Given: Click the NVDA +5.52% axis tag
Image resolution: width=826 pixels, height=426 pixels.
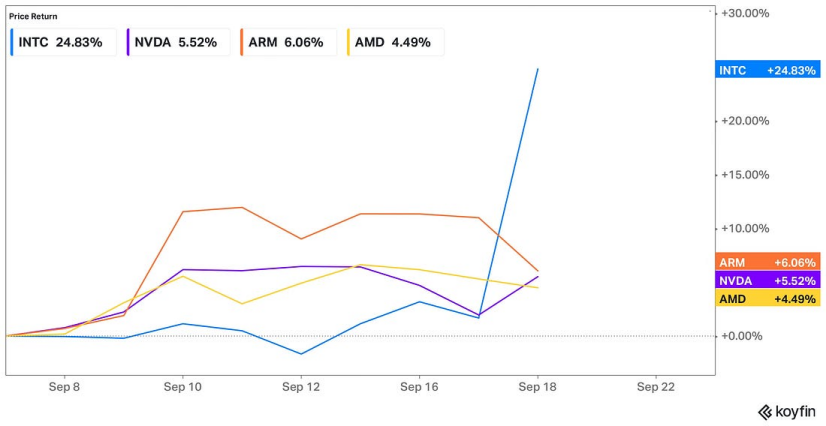Looking at the screenshot, I should click(768, 280).
